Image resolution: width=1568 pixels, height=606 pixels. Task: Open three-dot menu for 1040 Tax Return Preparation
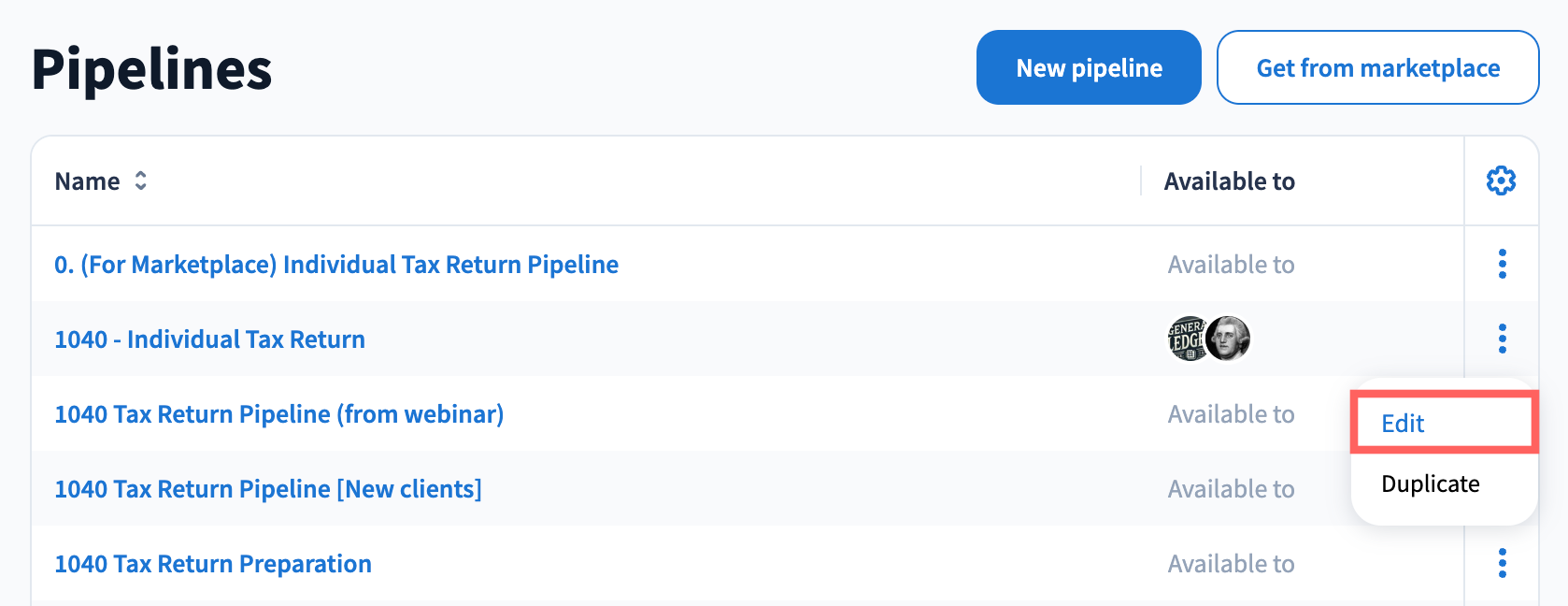[1502, 563]
